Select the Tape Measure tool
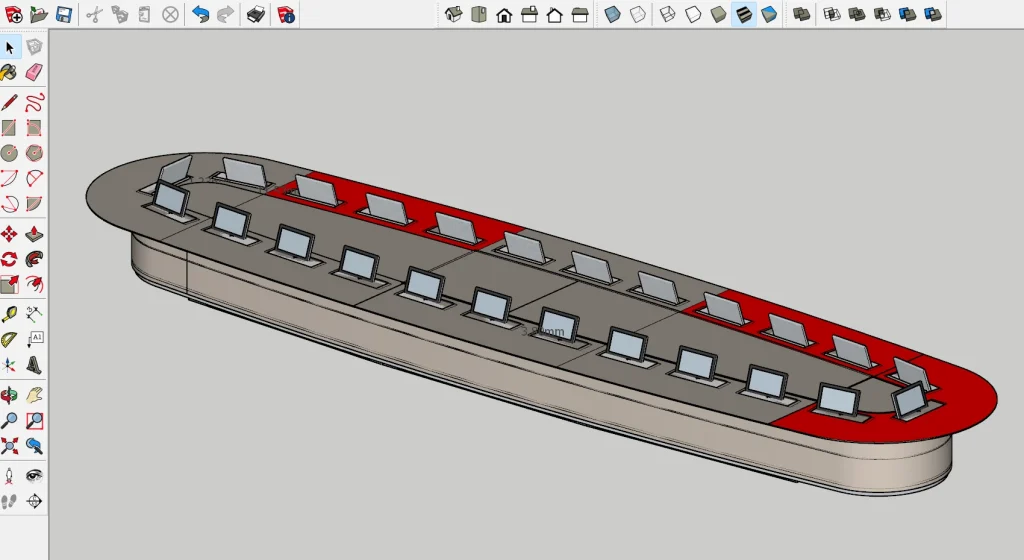The height and width of the screenshot is (560, 1024). pyautogui.click(x=9, y=315)
